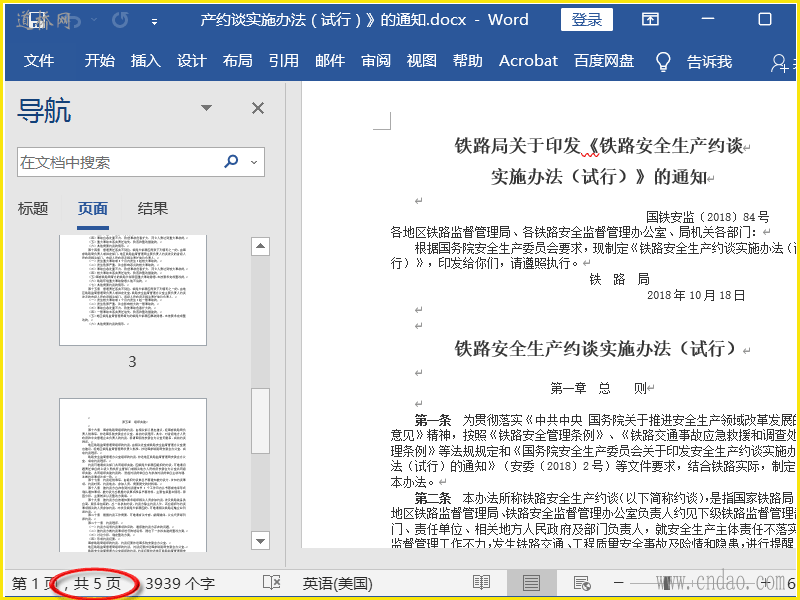Close the 导航 navigation pane
Screen dimensions: 800x600
(258, 108)
